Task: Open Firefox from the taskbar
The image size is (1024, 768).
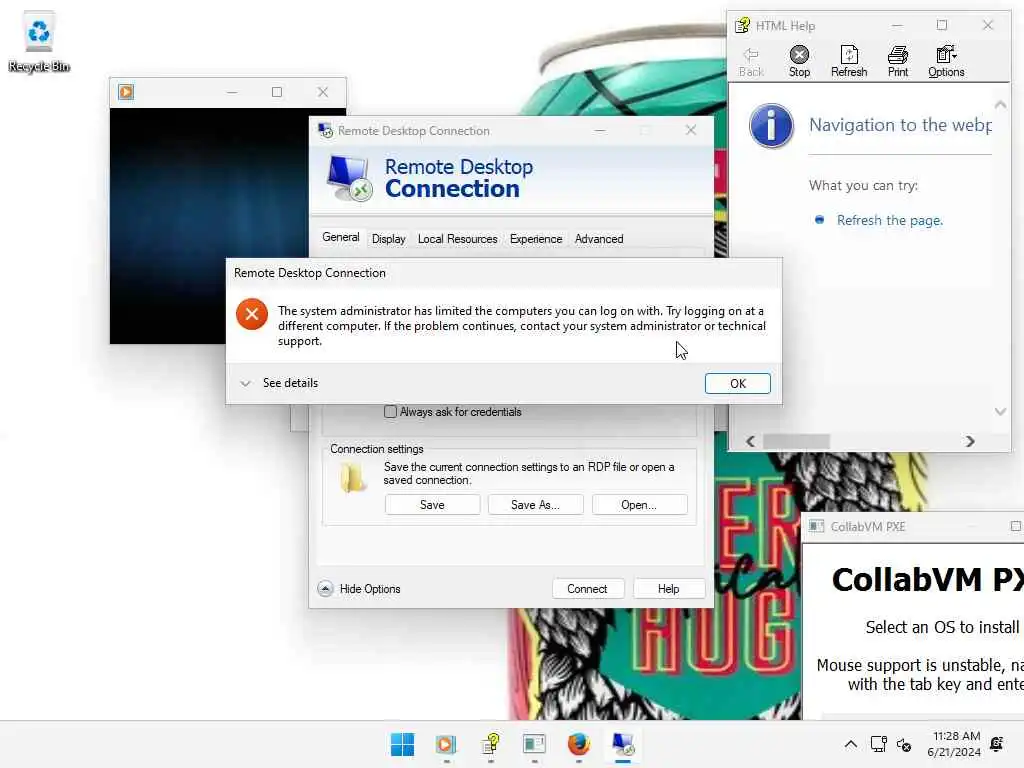Action: point(579,744)
